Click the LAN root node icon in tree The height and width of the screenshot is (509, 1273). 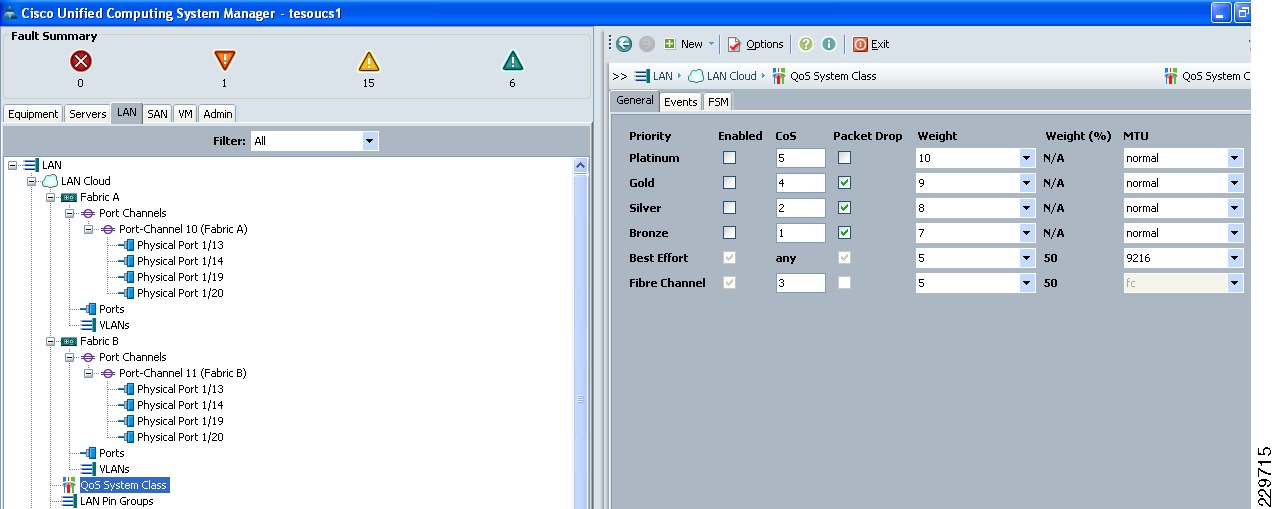click(30, 165)
